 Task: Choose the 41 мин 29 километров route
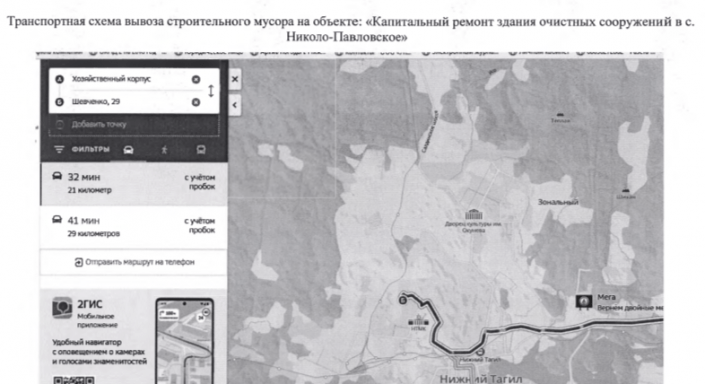click(134, 227)
